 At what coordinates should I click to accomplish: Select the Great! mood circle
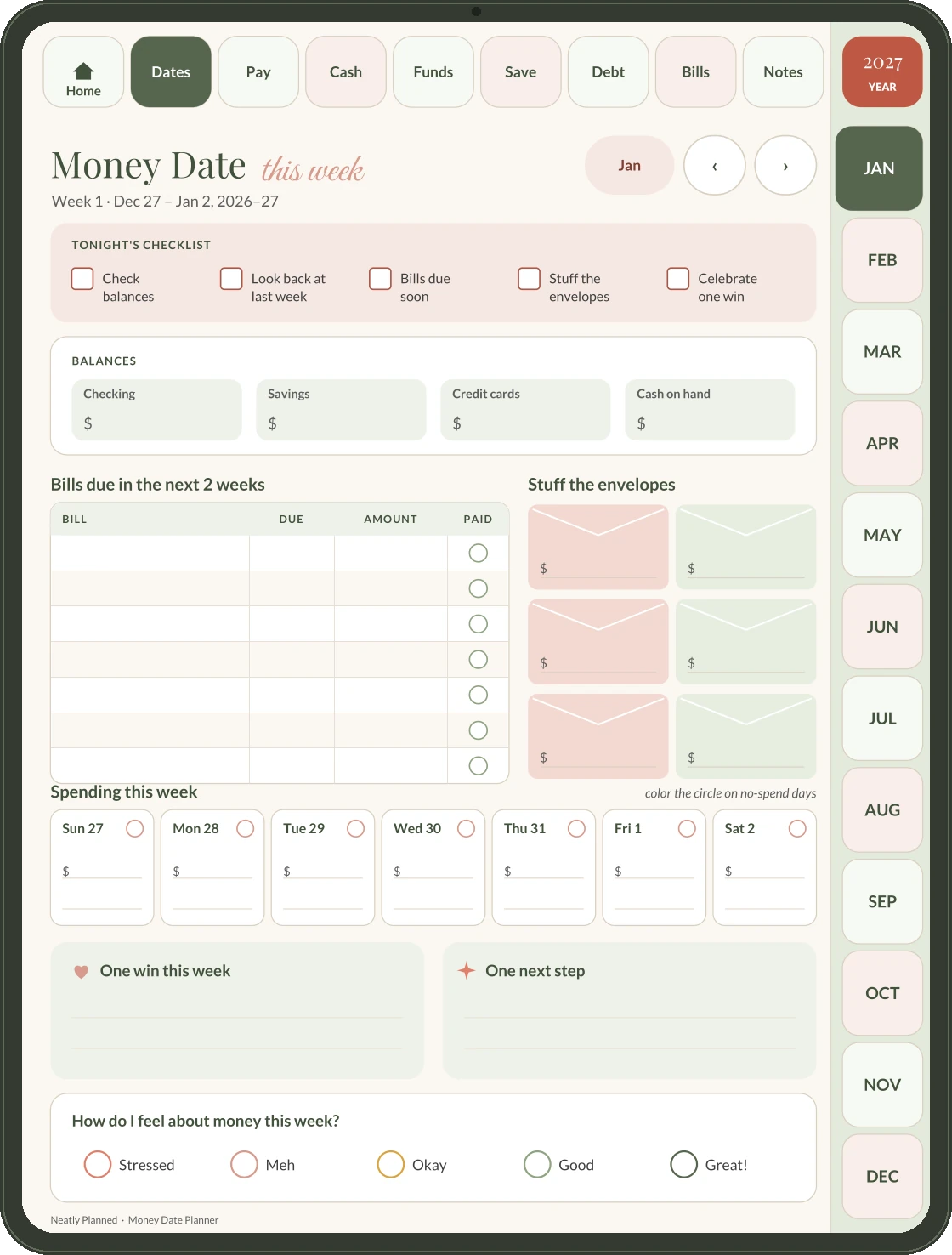pos(684,1165)
